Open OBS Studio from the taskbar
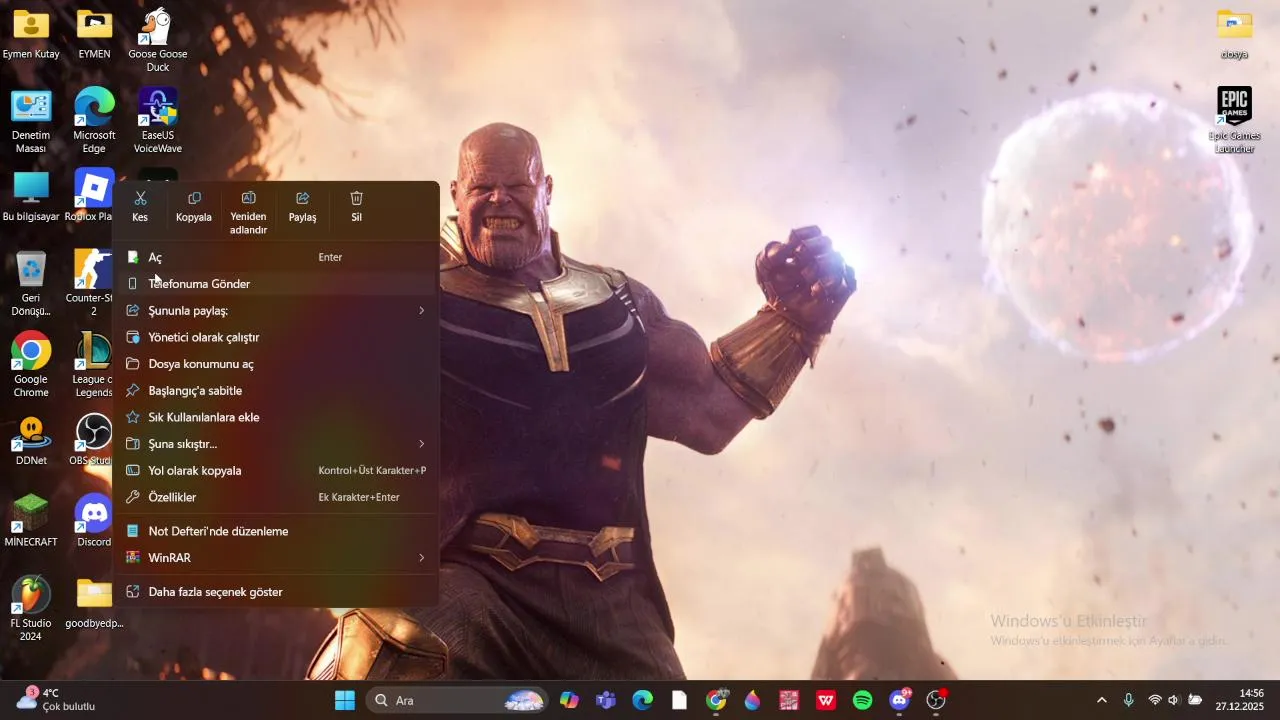 pos(936,700)
